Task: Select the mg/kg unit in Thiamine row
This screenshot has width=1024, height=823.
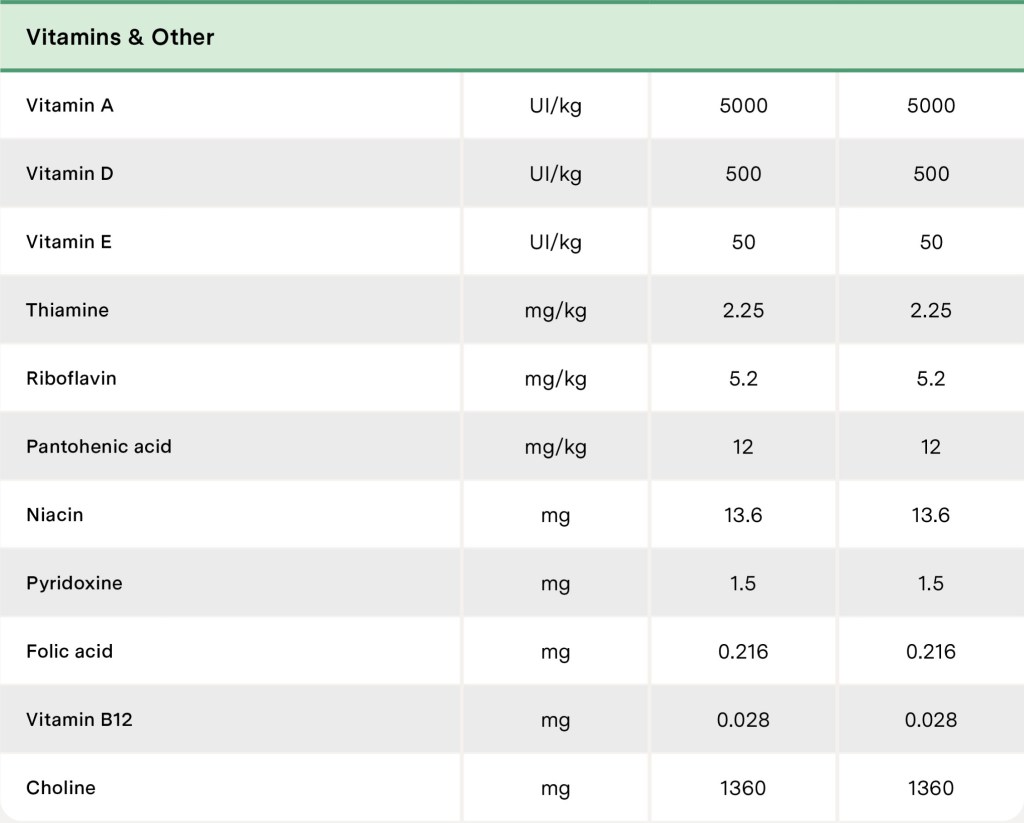Action: (x=555, y=311)
